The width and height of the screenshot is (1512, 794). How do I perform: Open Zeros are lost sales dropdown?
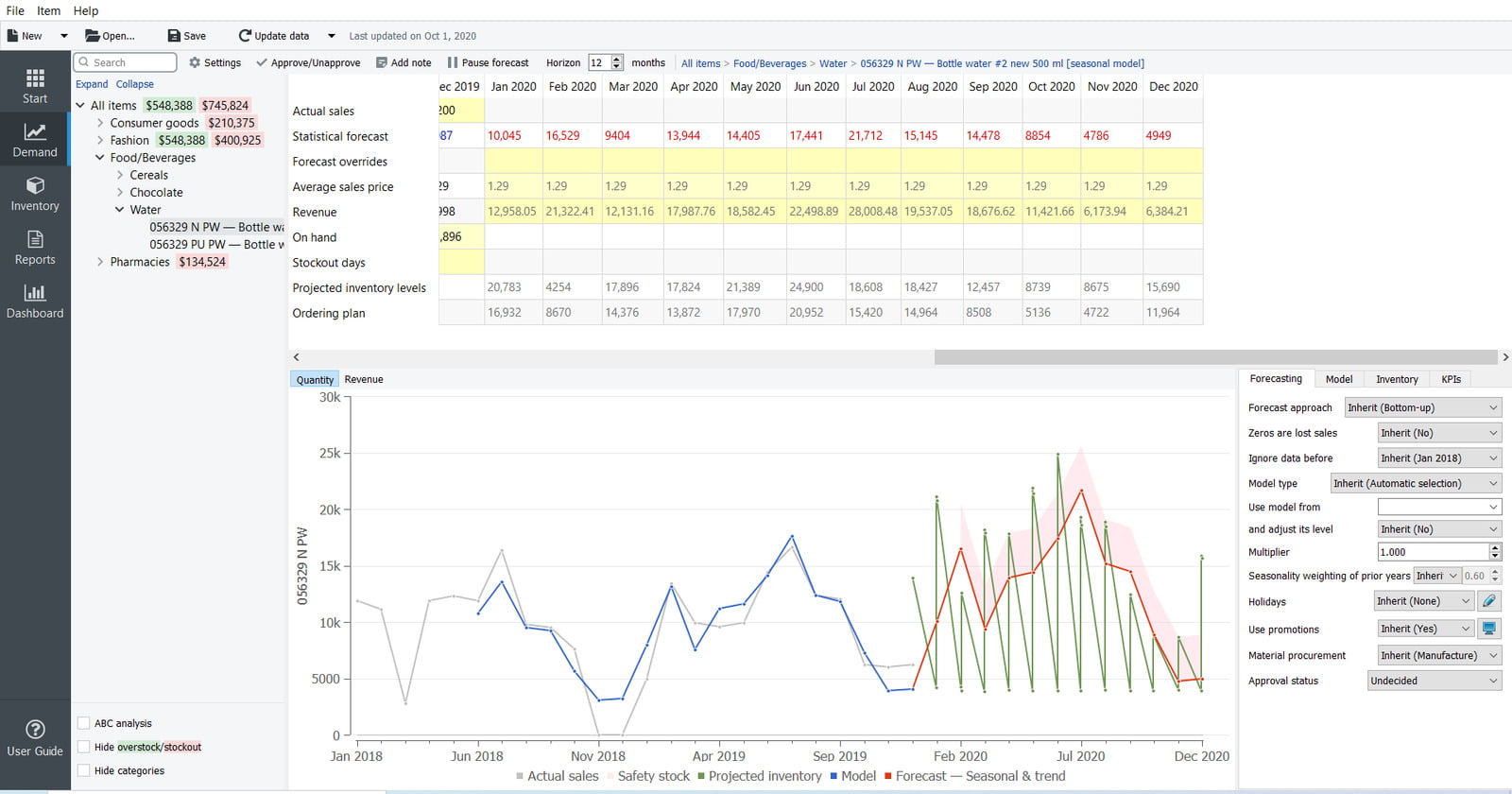(1439, 433)
